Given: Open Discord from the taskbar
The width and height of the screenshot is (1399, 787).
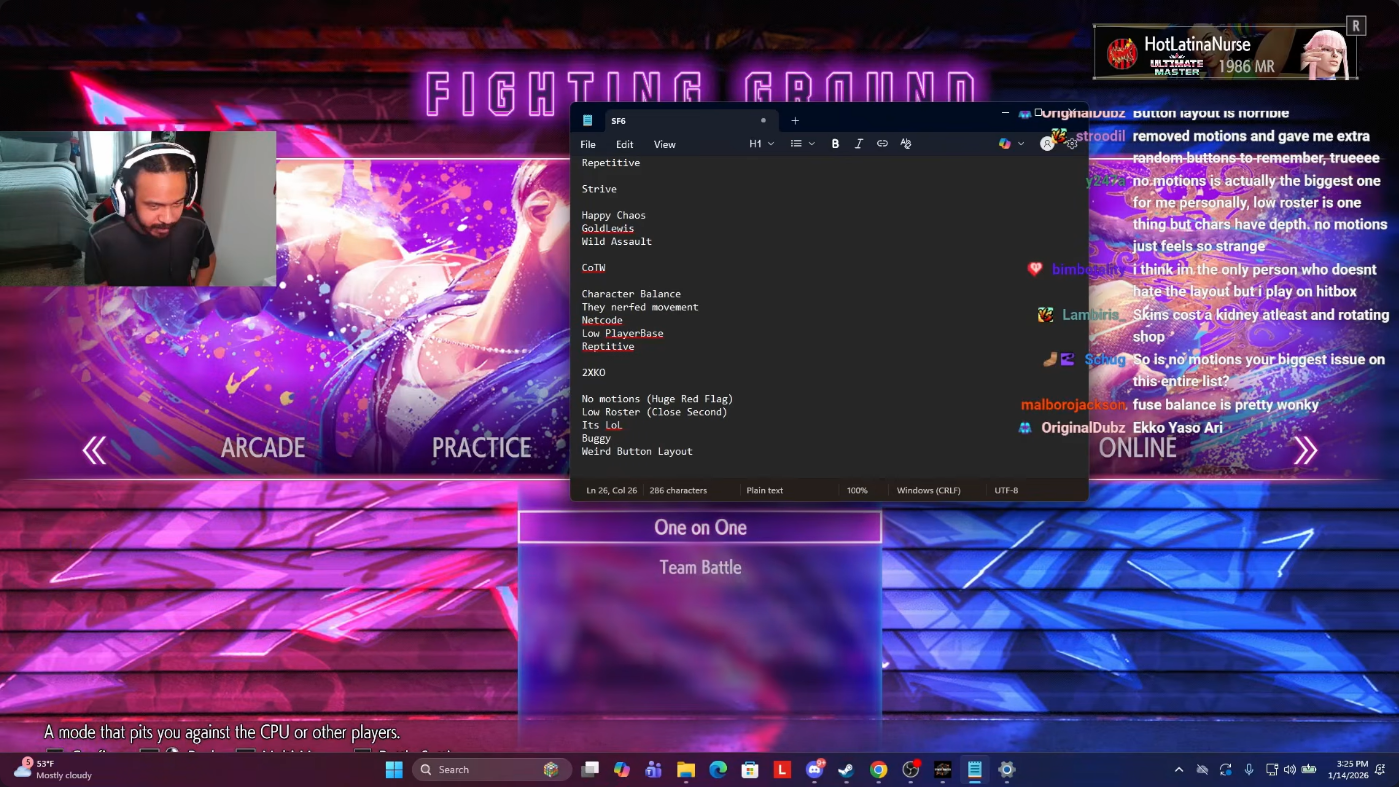Looking at the screenshot, I should (x=814, y=770).
